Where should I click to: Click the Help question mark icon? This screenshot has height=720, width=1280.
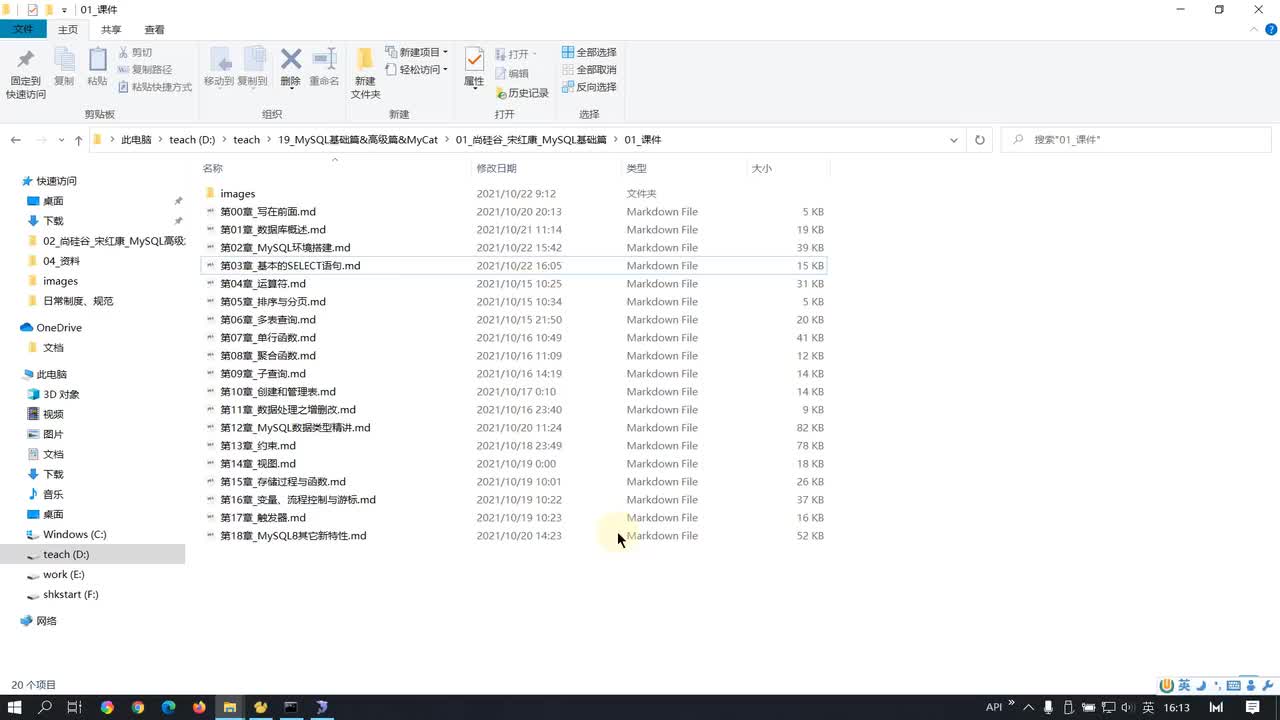coord(1271,30)
